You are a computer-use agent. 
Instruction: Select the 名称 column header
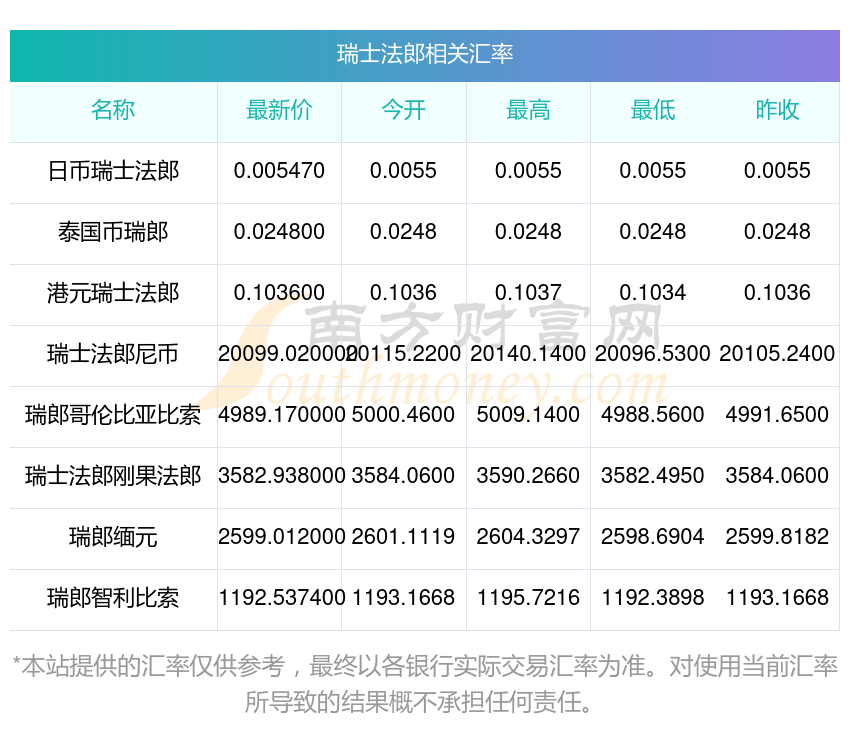pos(113,110)
